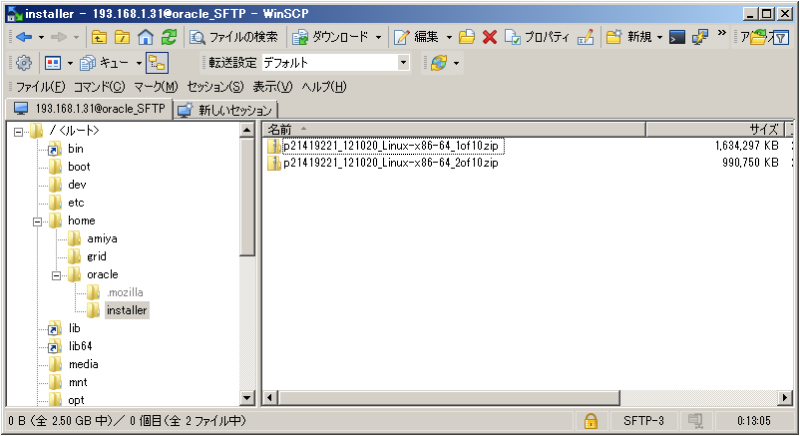Open the 転送設定 デフォルト combo box
The width and height of the screenshot is (800, 436).
pos(336,63)
